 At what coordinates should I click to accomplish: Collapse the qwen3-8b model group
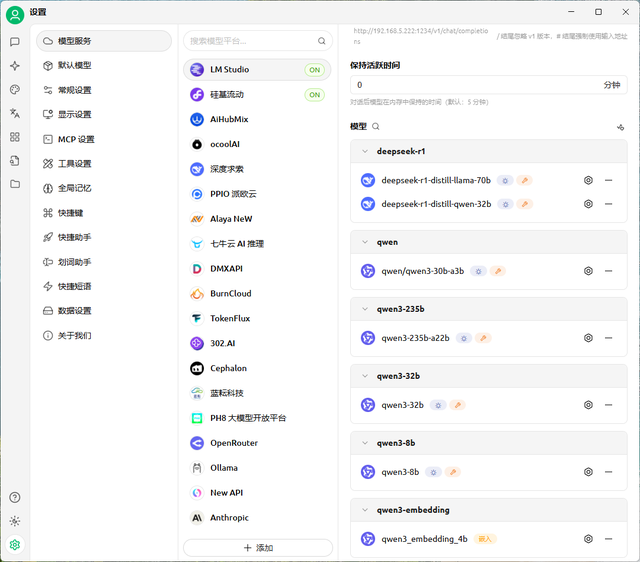[x=365, y=443]
